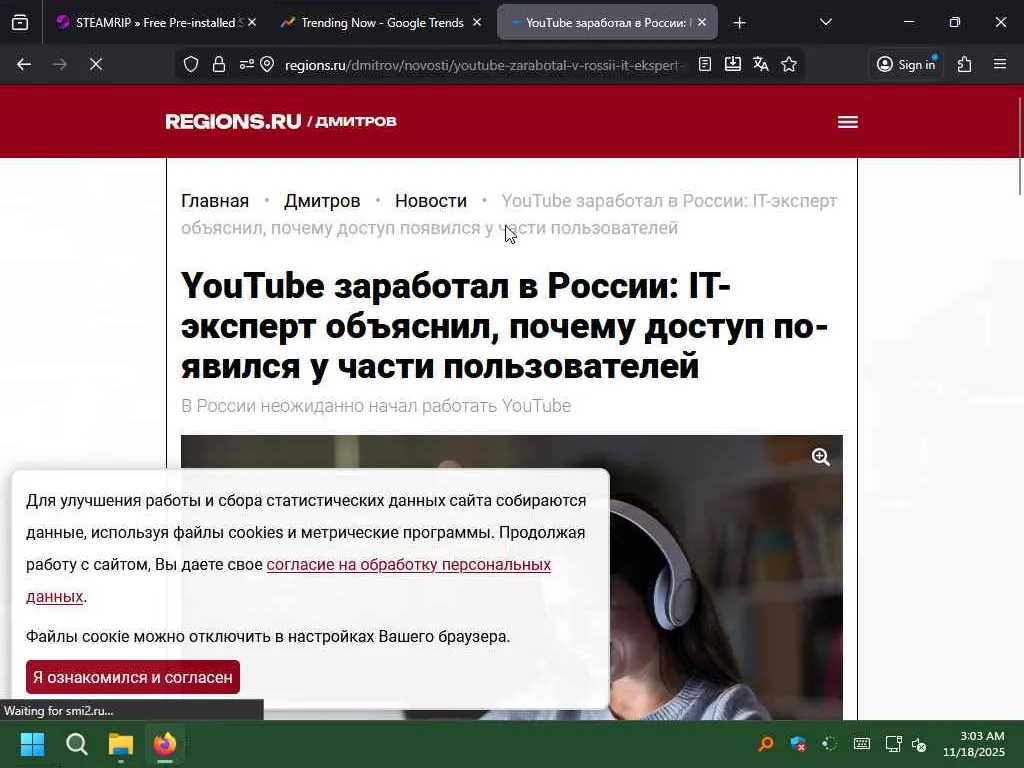Image resolution: width=1024 pixels, height=768 pixels.
Task: Open File Explorer from taskbar
Action: coord(121,744)
